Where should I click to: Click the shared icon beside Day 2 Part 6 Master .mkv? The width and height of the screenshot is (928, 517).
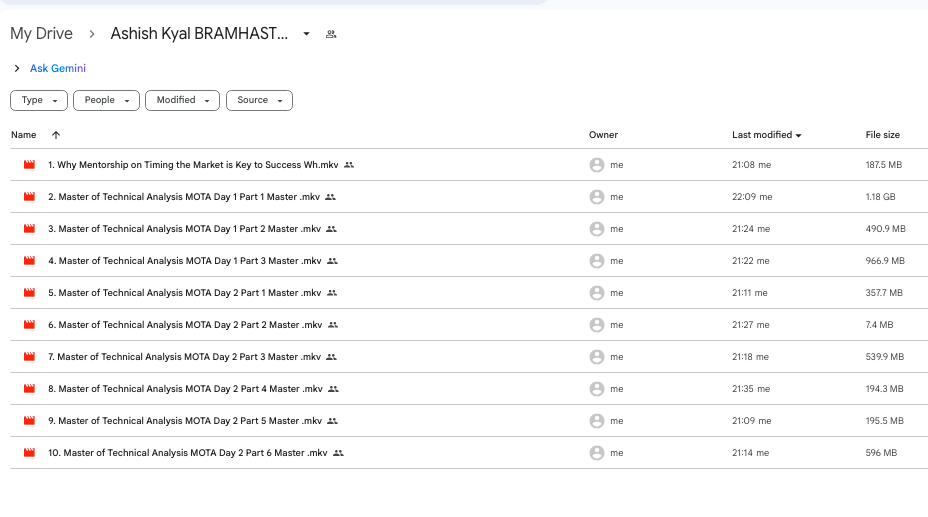(x=338, y=453)
